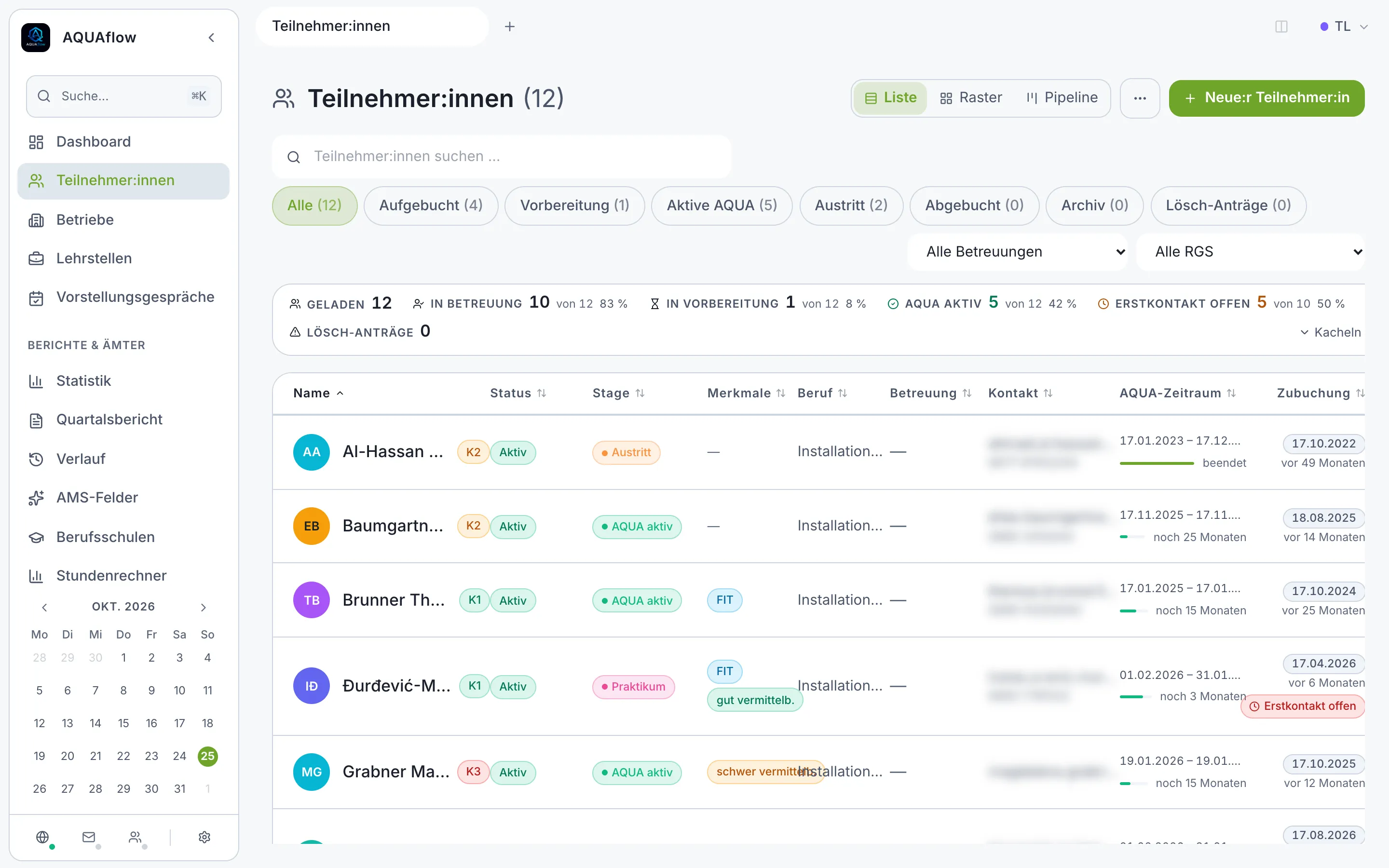The width and height of the screenshot is (1389, 868).
Task: Open settings gear in sidebar footer
Action: coord(204,837)
